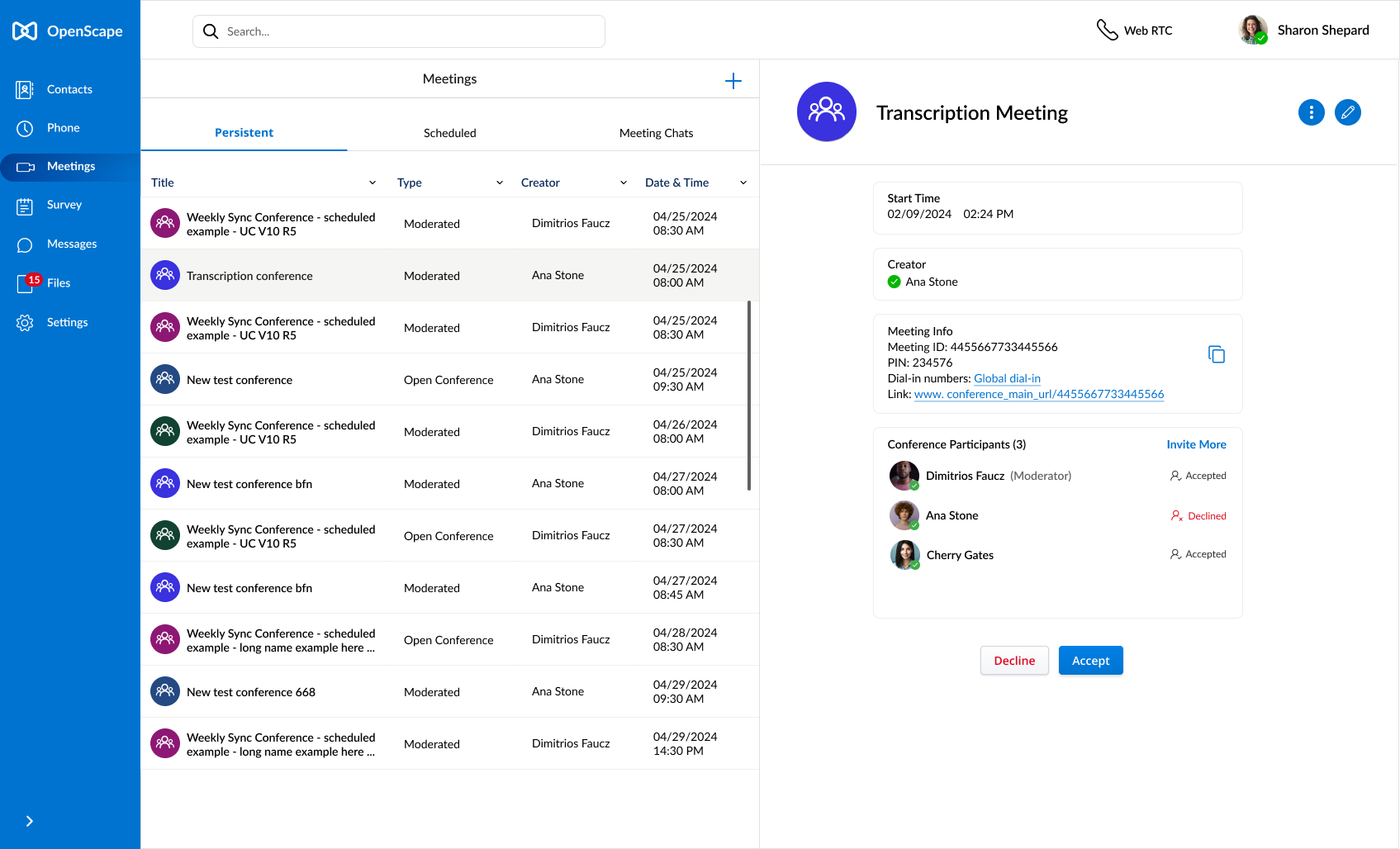Viewport: 1400px width, 849px height.
Task: Select the Transcription conference row title
Action: [249, 276]
